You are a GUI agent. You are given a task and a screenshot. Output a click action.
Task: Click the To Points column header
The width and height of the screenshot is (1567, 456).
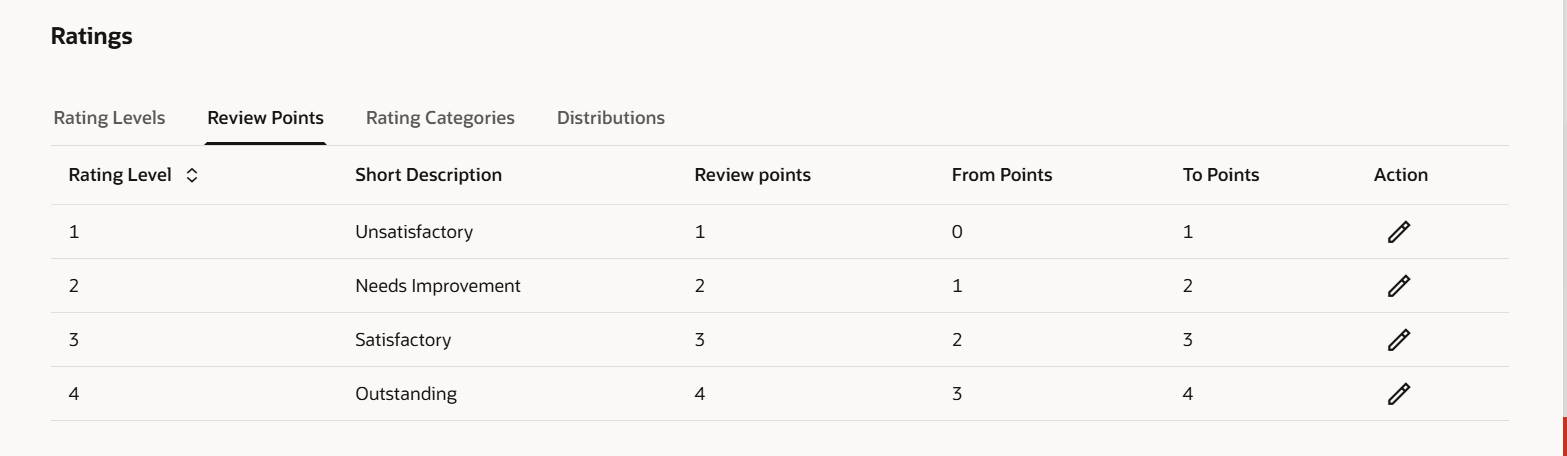click(1221, 175)
